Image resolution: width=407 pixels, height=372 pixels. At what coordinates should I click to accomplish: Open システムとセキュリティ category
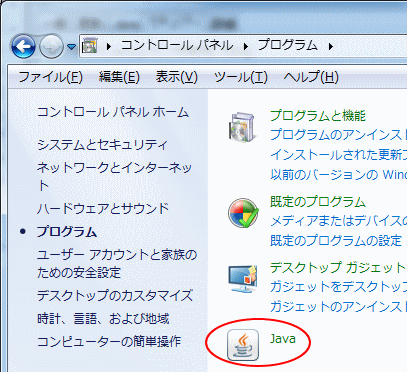103,145
